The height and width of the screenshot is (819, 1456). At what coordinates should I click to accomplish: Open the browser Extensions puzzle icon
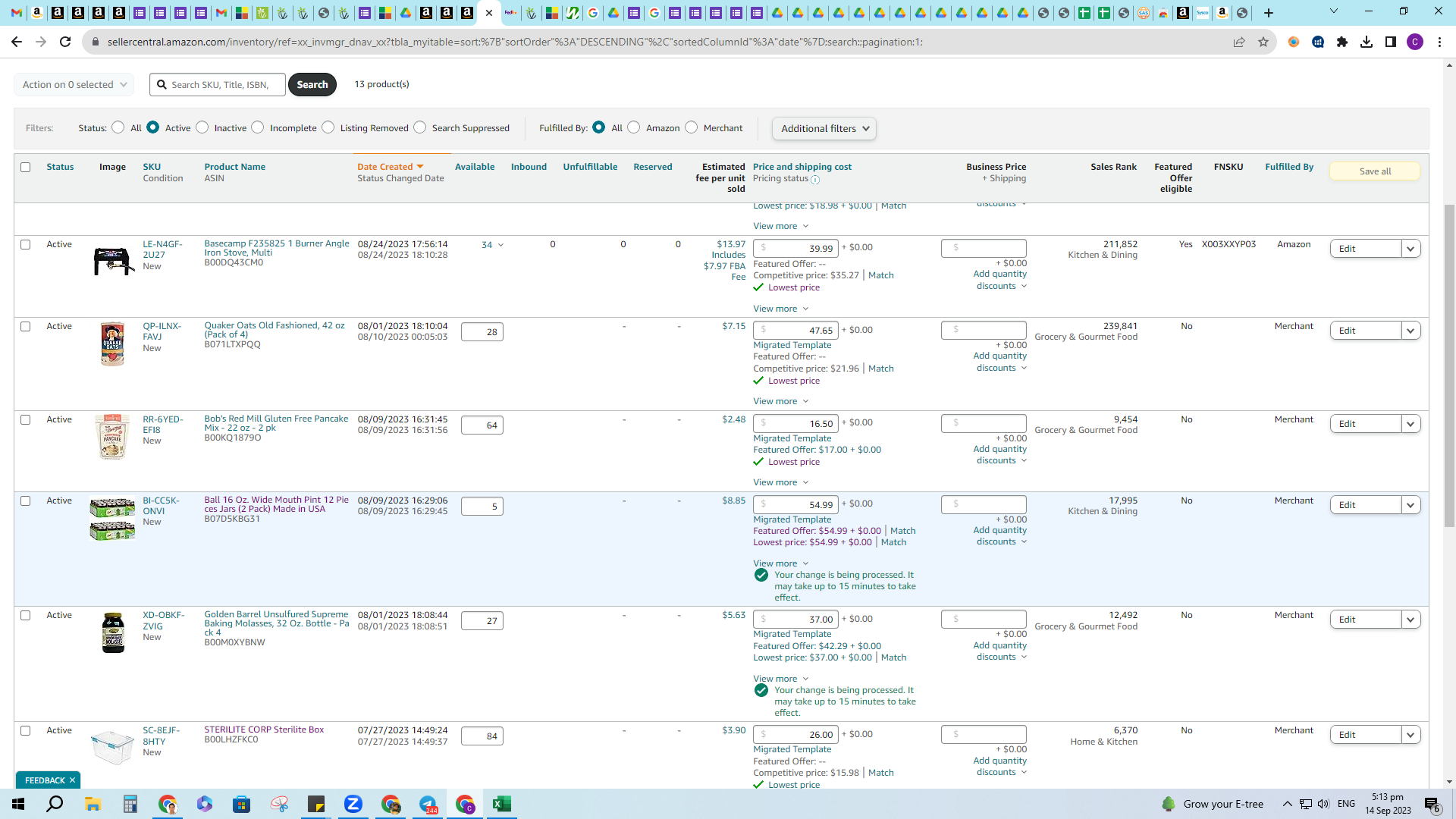(x=1342, y=42)
